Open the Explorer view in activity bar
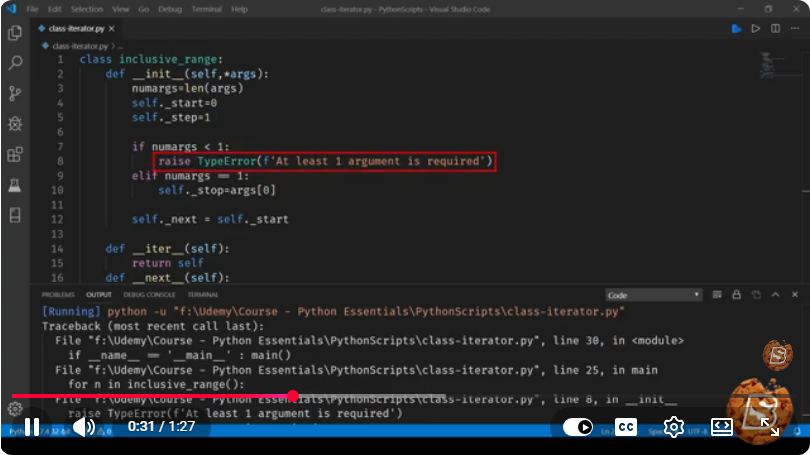 point(15,33)
